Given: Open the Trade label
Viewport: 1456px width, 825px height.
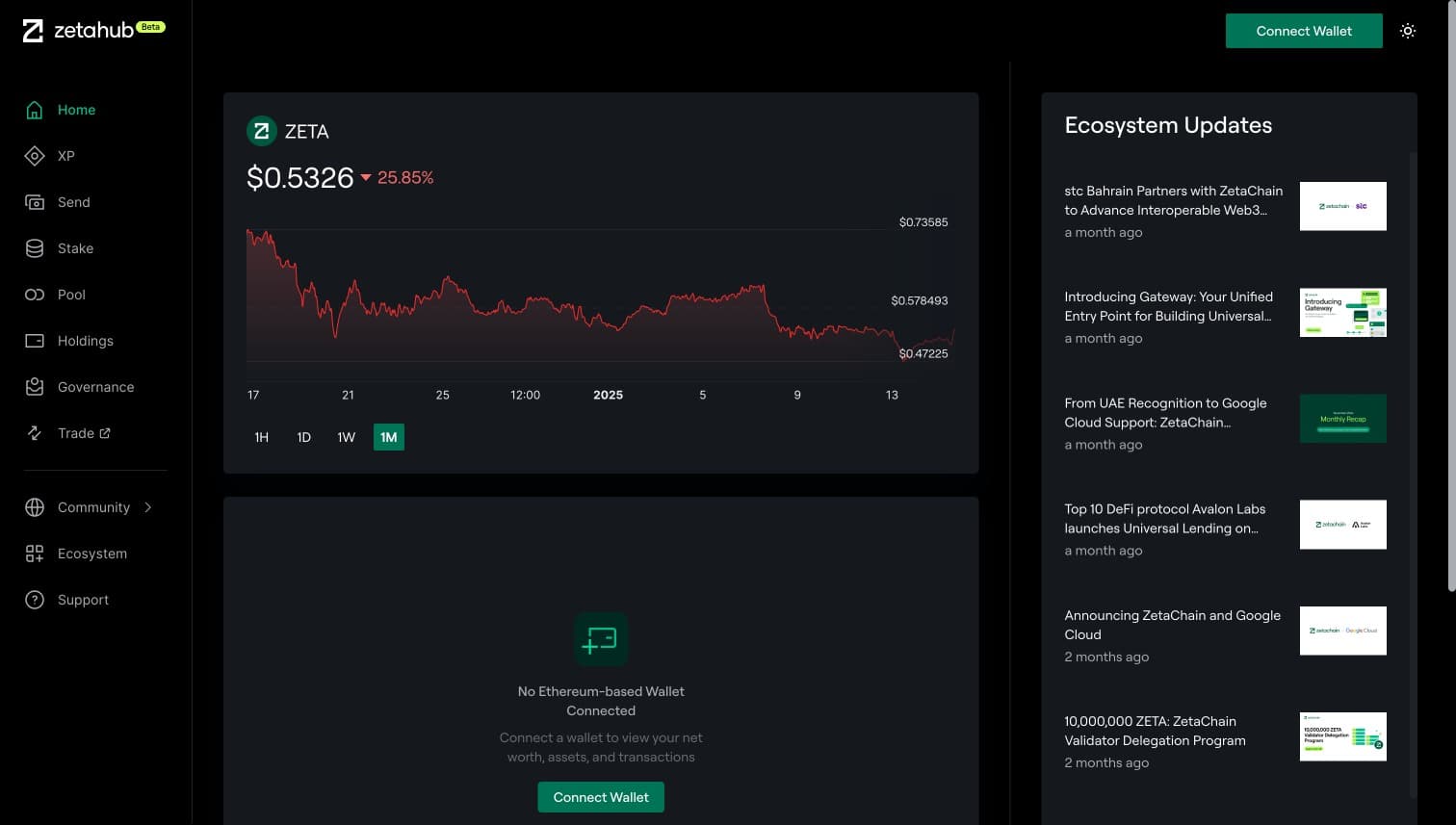Looking at the screenshot, I should 76,433.
